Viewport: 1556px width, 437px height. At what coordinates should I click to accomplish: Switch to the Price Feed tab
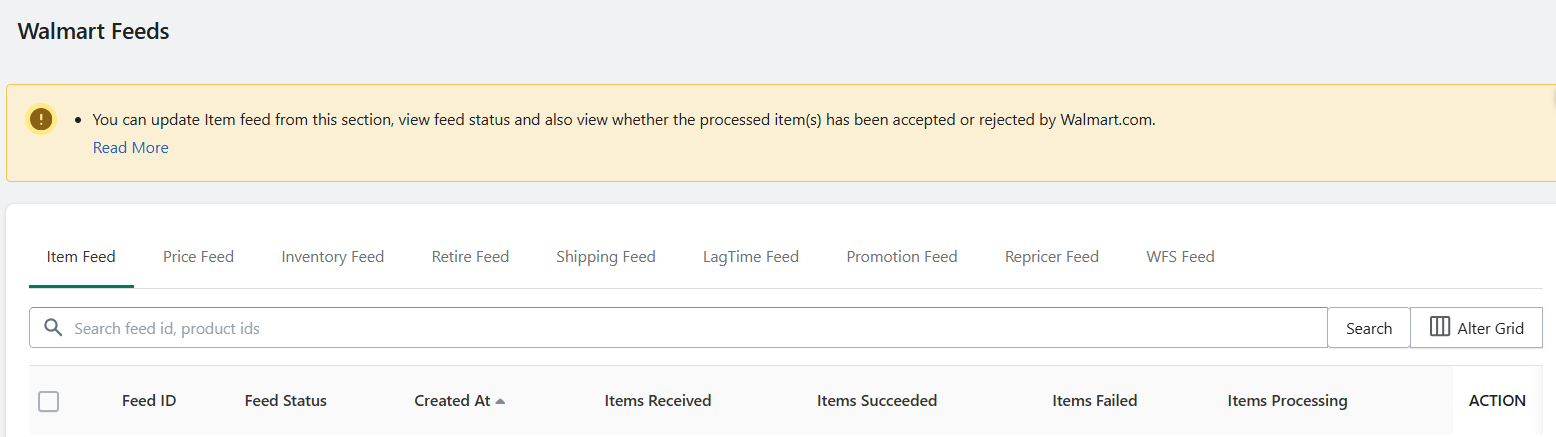point(198,257)
